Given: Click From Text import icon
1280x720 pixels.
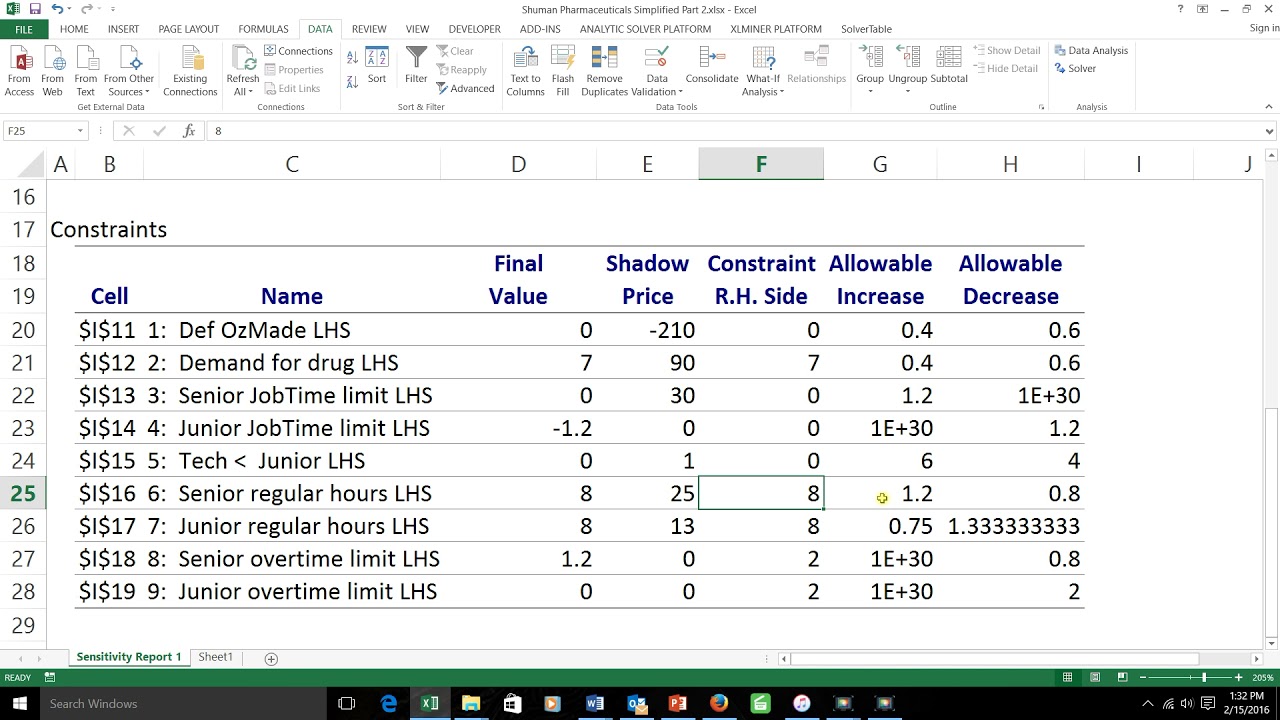Looking at the screenshot, I should 86,71.
